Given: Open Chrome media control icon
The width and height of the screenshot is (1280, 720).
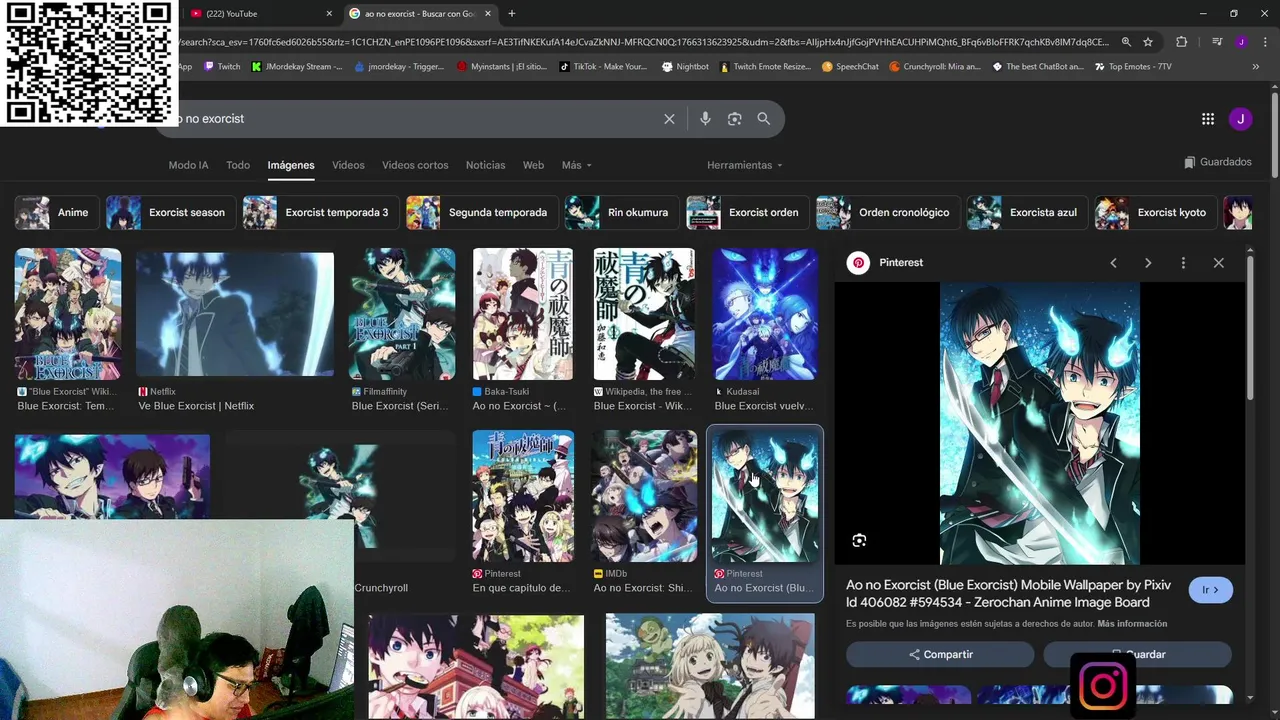Looking at the screenshot, I should click(1217, 42).
